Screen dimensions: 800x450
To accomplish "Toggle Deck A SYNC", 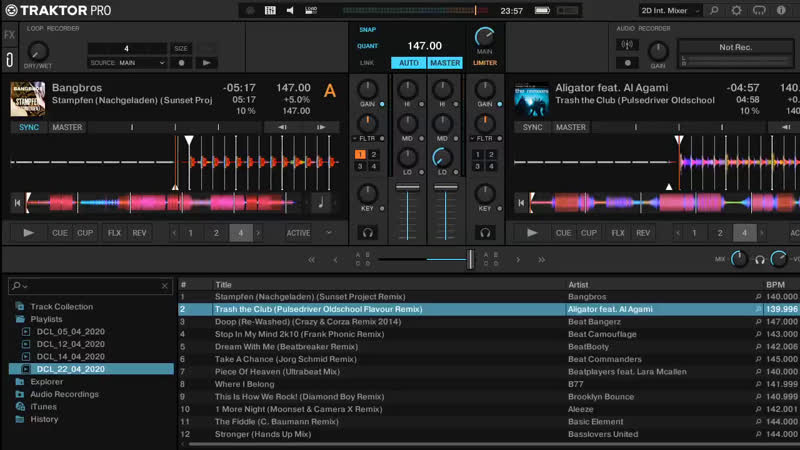I will [29, 127].
